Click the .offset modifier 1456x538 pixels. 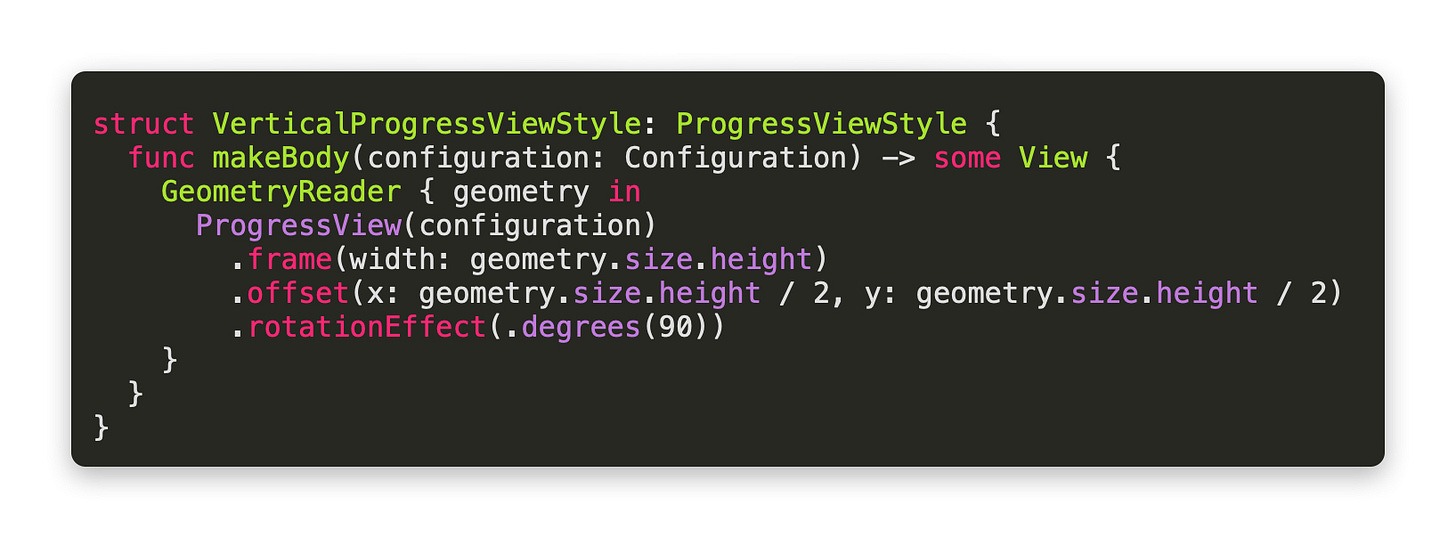tap(290, 293)
